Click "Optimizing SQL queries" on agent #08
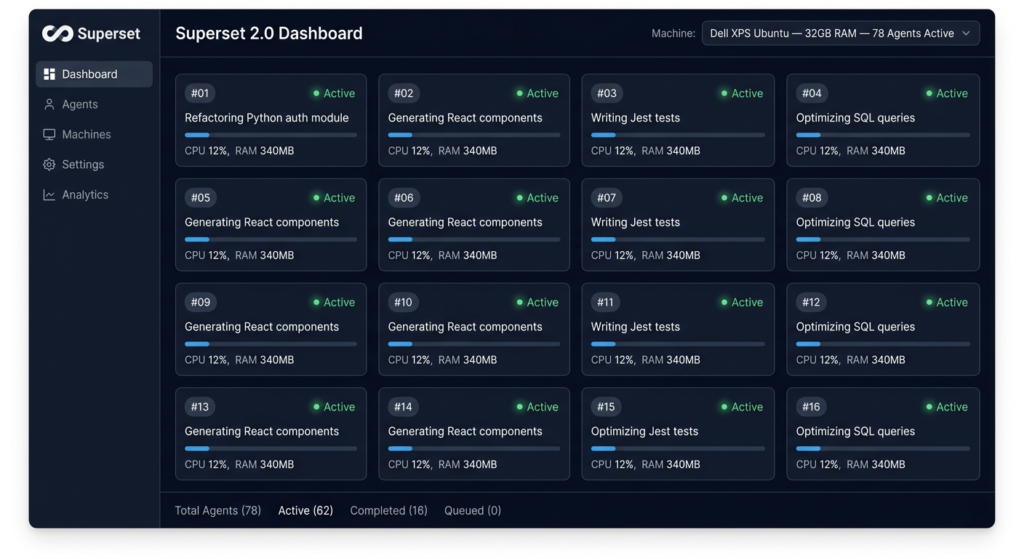 856,223
